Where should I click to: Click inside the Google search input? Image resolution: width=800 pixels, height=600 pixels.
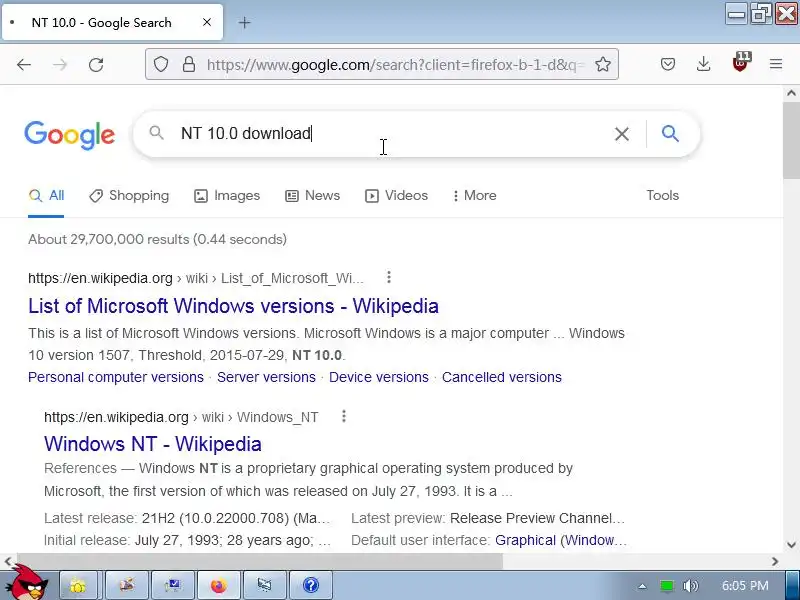pos(393,134)
